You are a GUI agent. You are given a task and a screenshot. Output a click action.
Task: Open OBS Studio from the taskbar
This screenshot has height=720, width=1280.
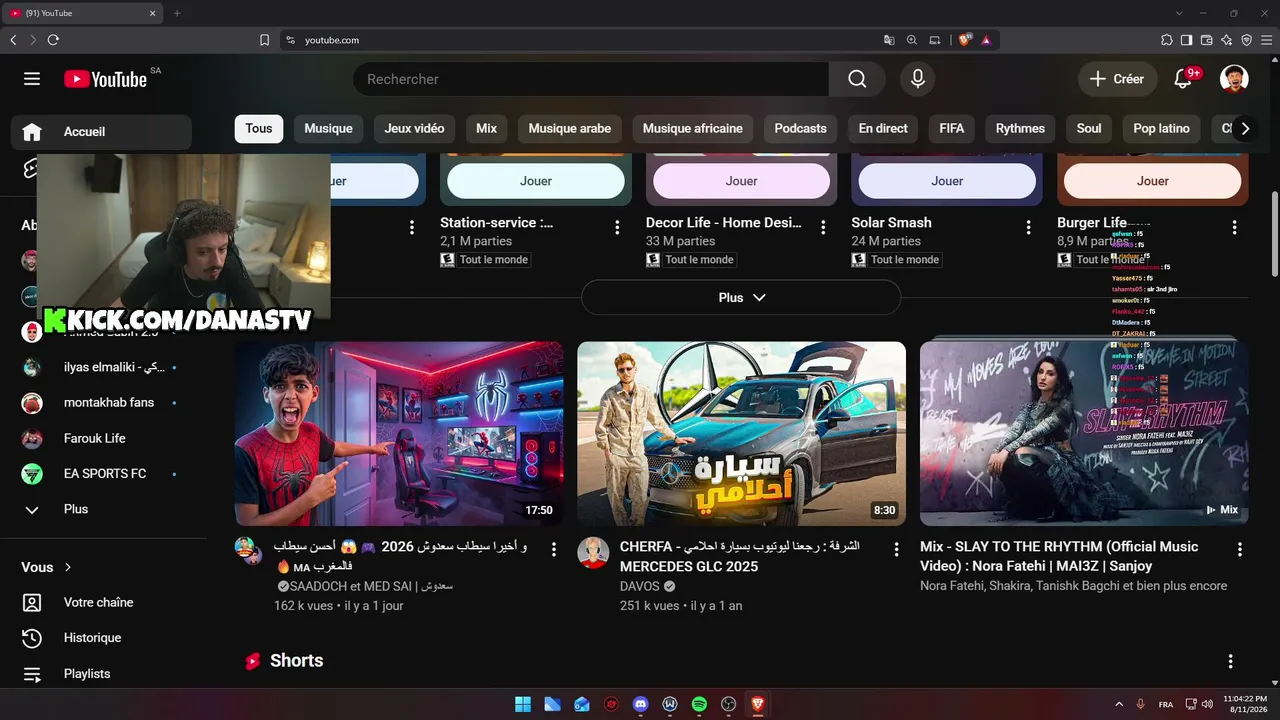point(728,704)
